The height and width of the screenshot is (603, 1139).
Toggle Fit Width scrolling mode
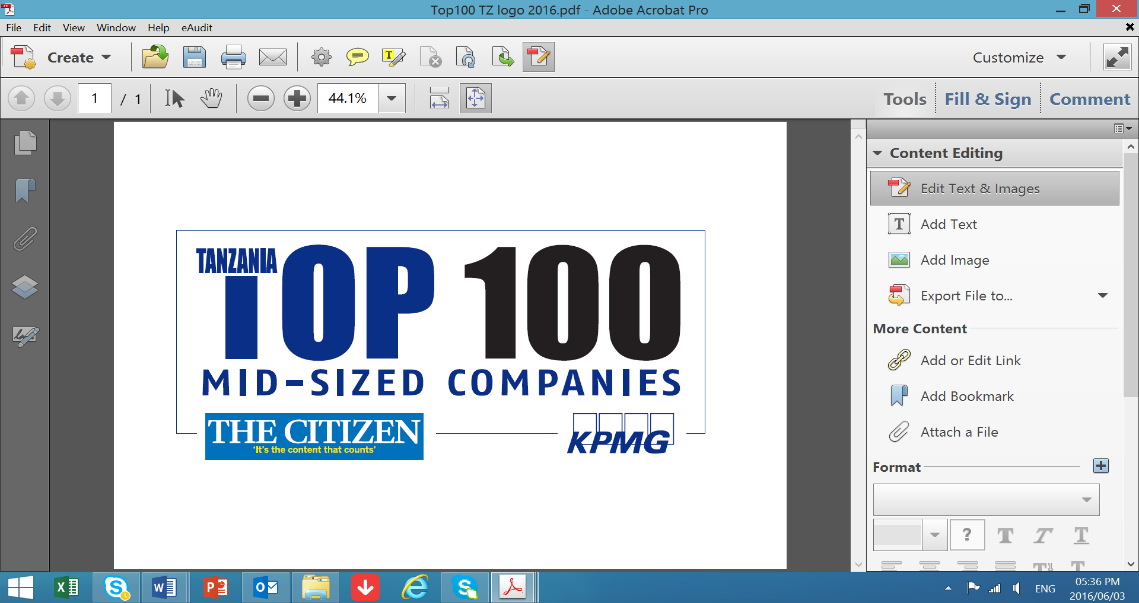[439, 98]
